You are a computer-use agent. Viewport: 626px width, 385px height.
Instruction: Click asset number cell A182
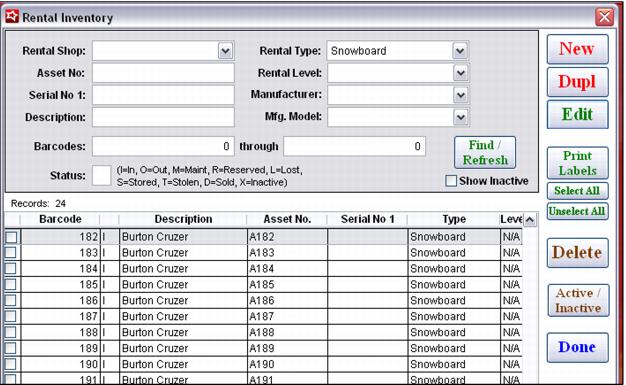[287, 237]
